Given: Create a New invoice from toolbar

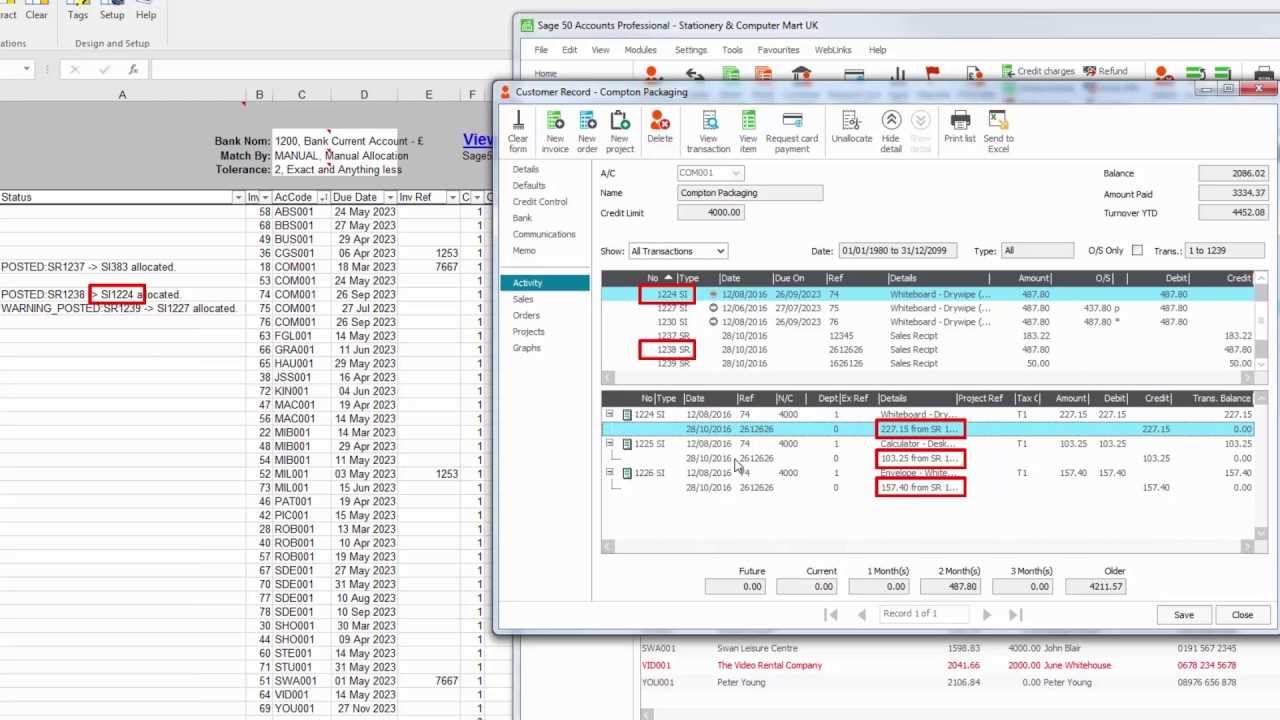Looking at the screenshot, I should pos(555,131).
